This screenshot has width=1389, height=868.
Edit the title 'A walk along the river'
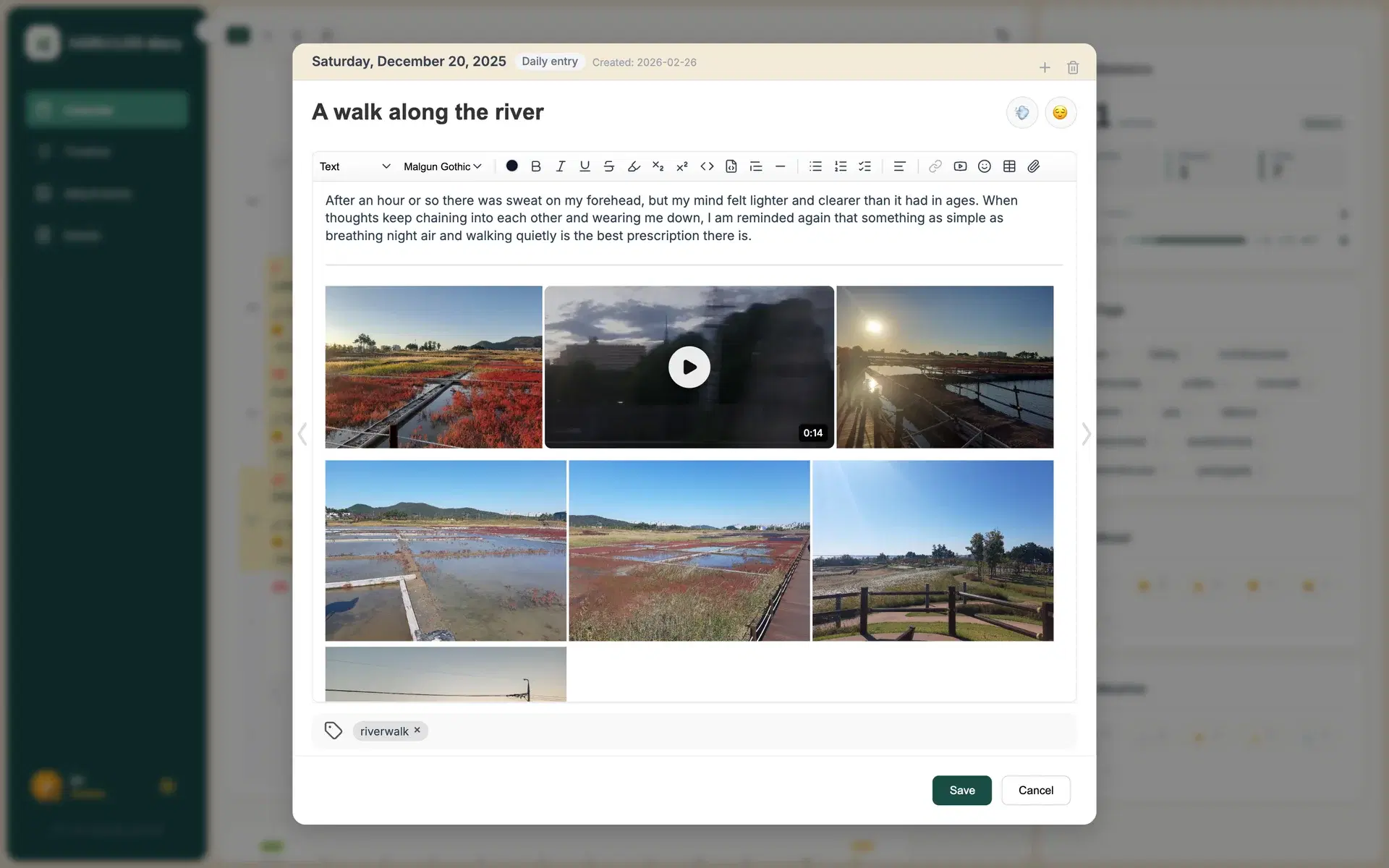pyautogui.click(x=428, y=112)
